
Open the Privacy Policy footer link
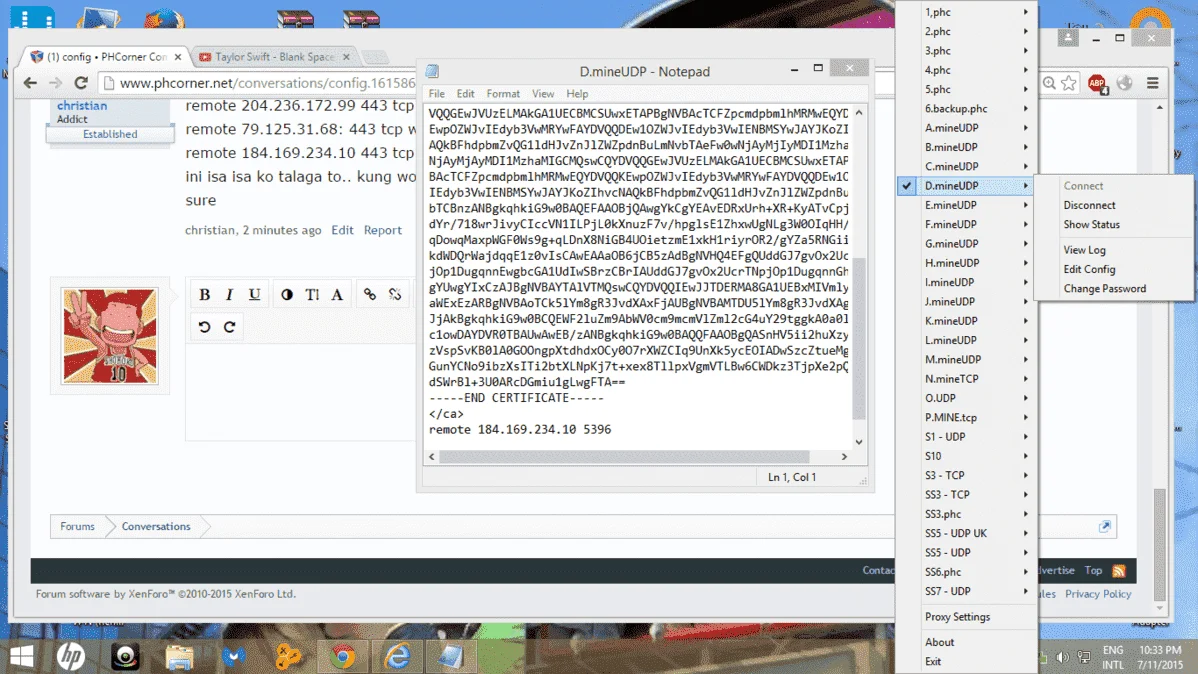coord(1098,594)
